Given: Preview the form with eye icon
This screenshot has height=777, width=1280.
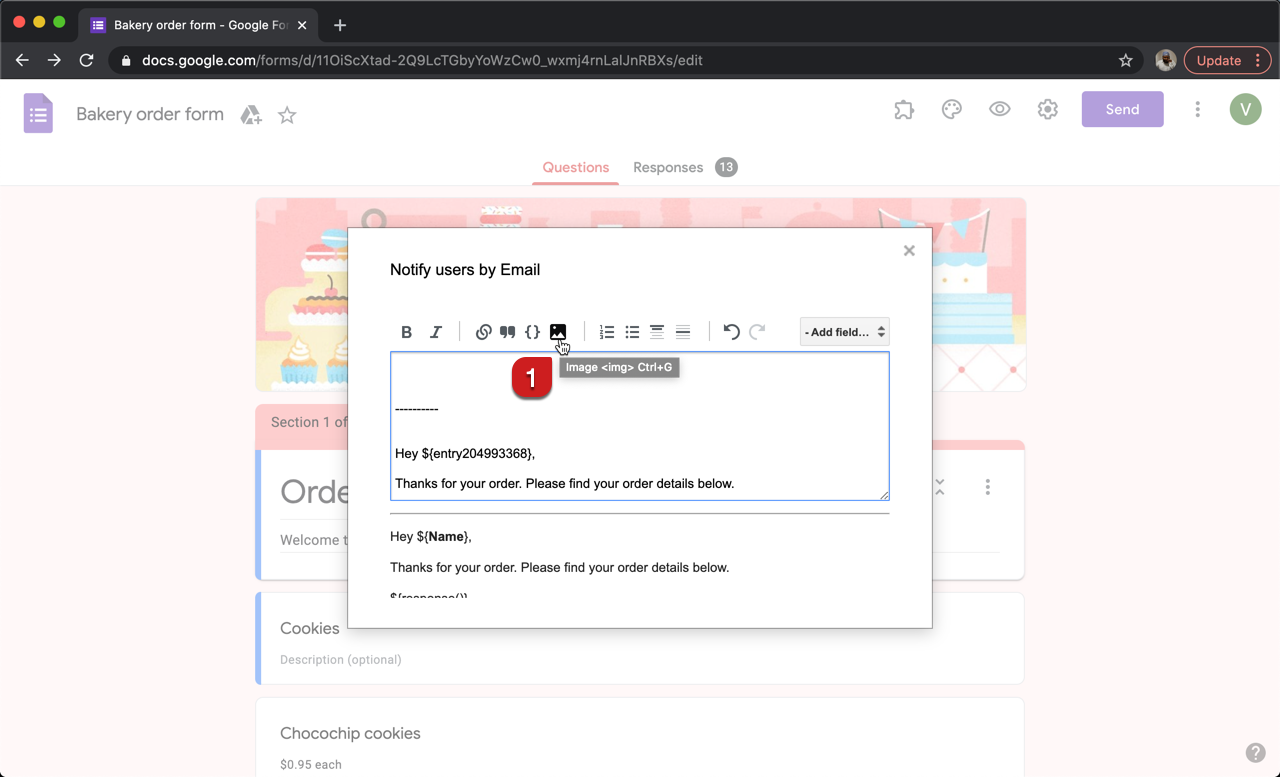Looking at the screenshot, I should click(x=999, y=110).
